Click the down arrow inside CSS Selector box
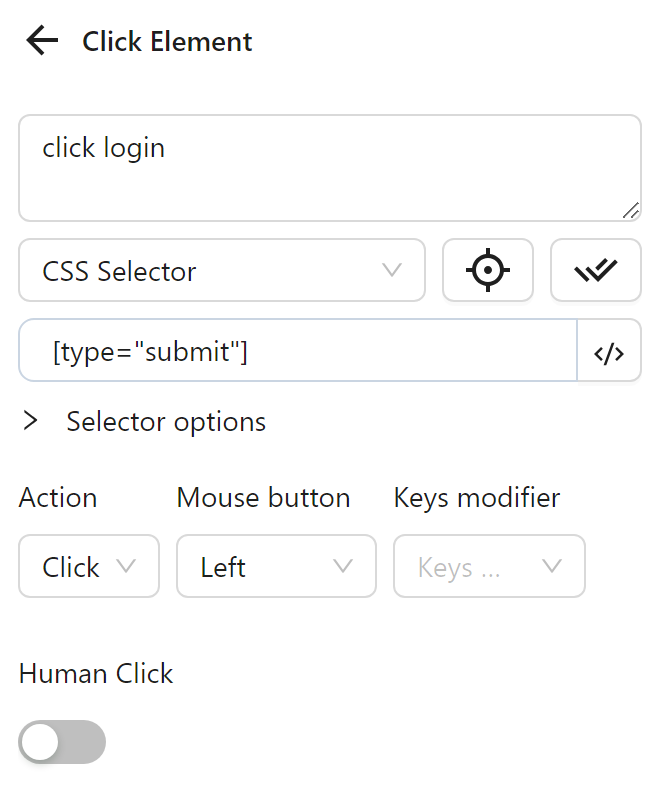 392,270
